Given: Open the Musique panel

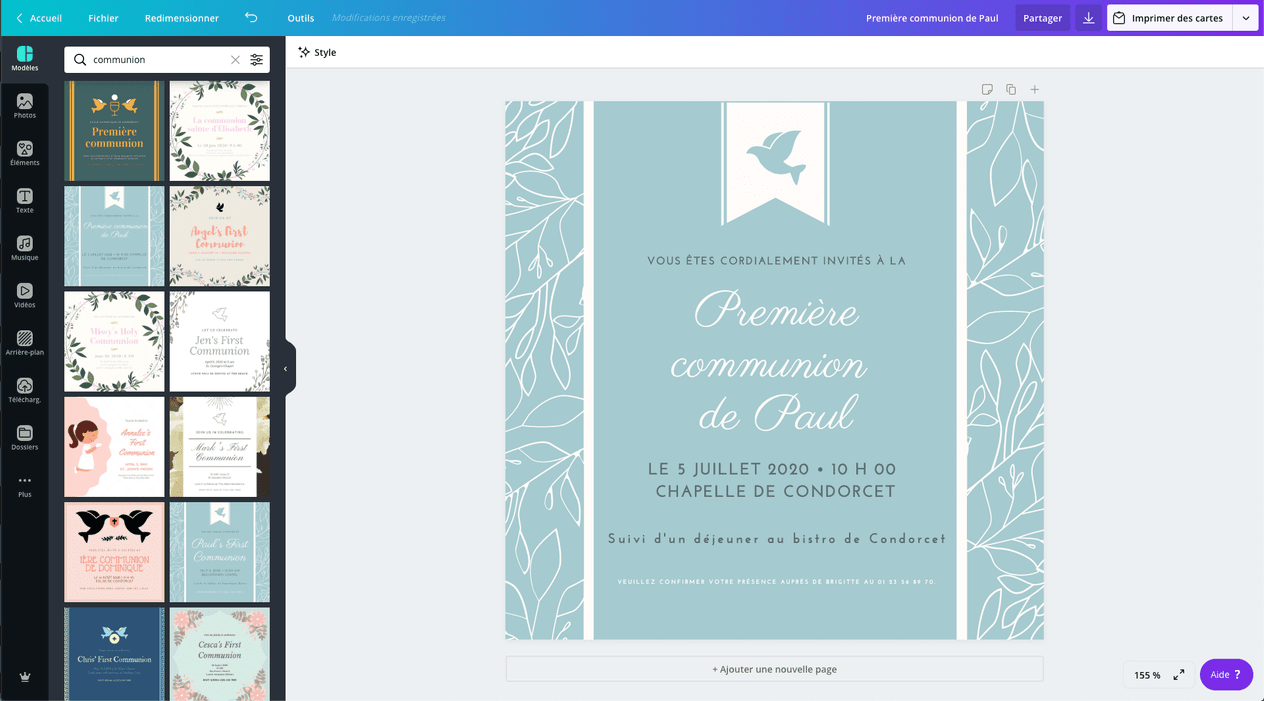Looking at the screenshot, I should 24,248.
